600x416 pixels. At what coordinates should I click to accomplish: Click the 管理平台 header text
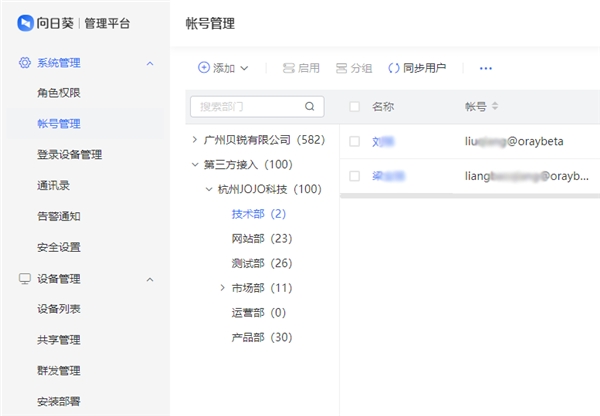107,23
